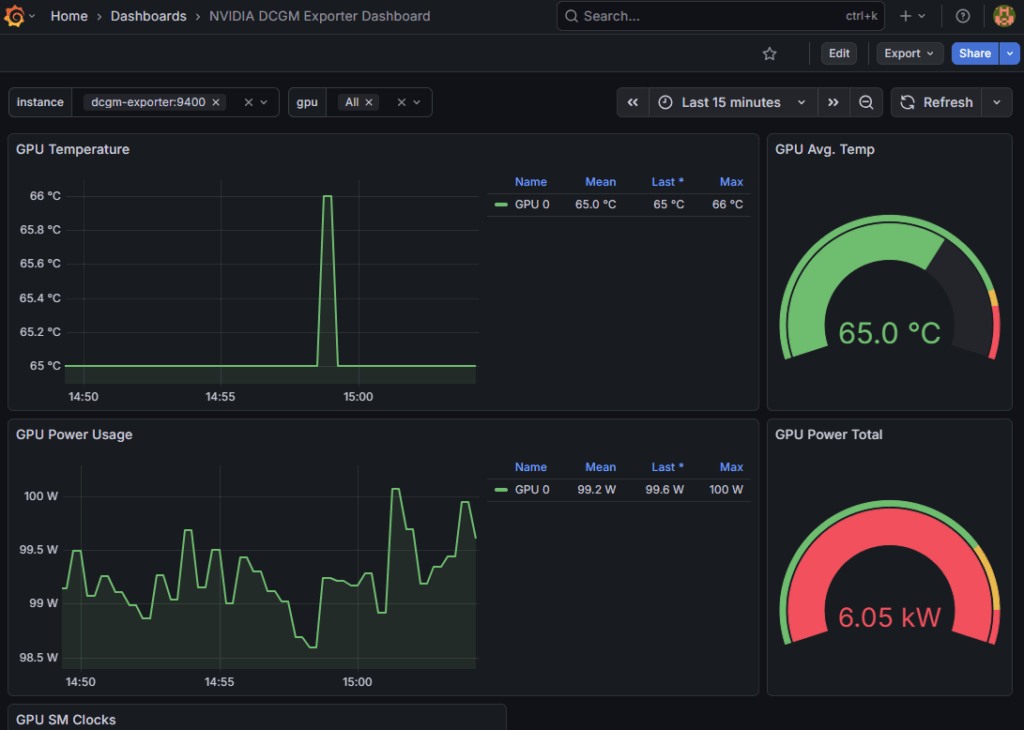Shift time range backward
This screenshot has width=1024, height=730.
click(x=633, y=102)
